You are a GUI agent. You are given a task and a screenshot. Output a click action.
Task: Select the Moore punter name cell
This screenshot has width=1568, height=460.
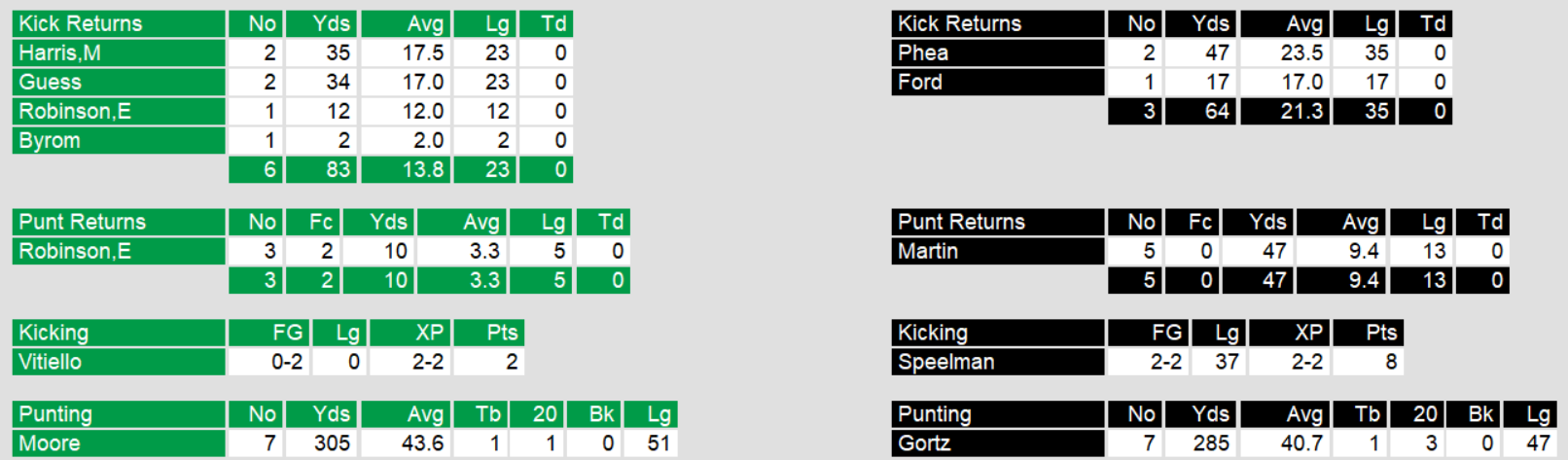(x=119, y=443)
